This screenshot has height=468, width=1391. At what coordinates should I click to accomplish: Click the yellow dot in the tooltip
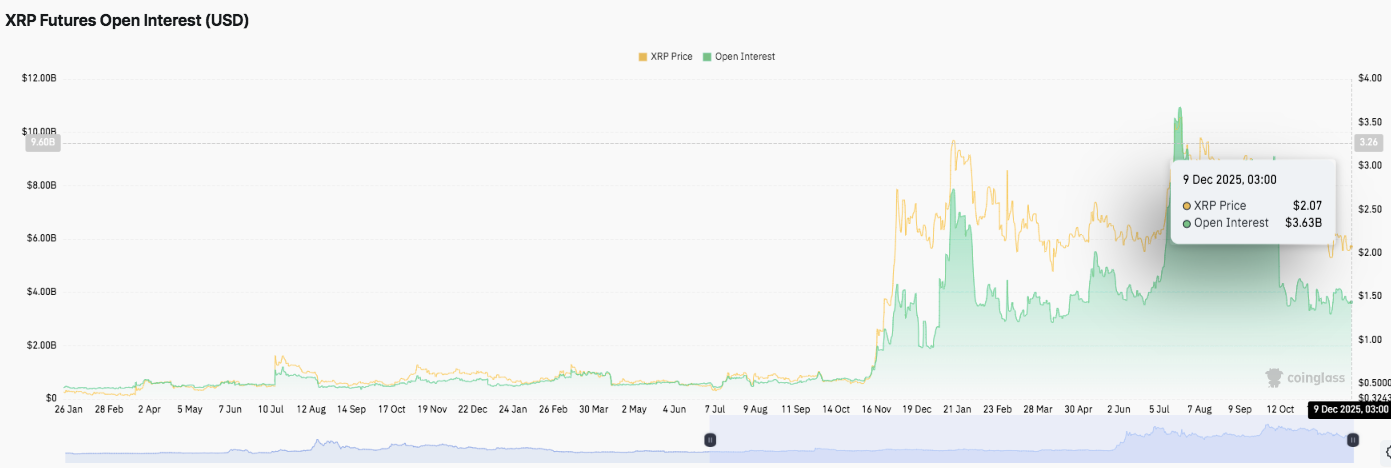tap(1187, 205)
